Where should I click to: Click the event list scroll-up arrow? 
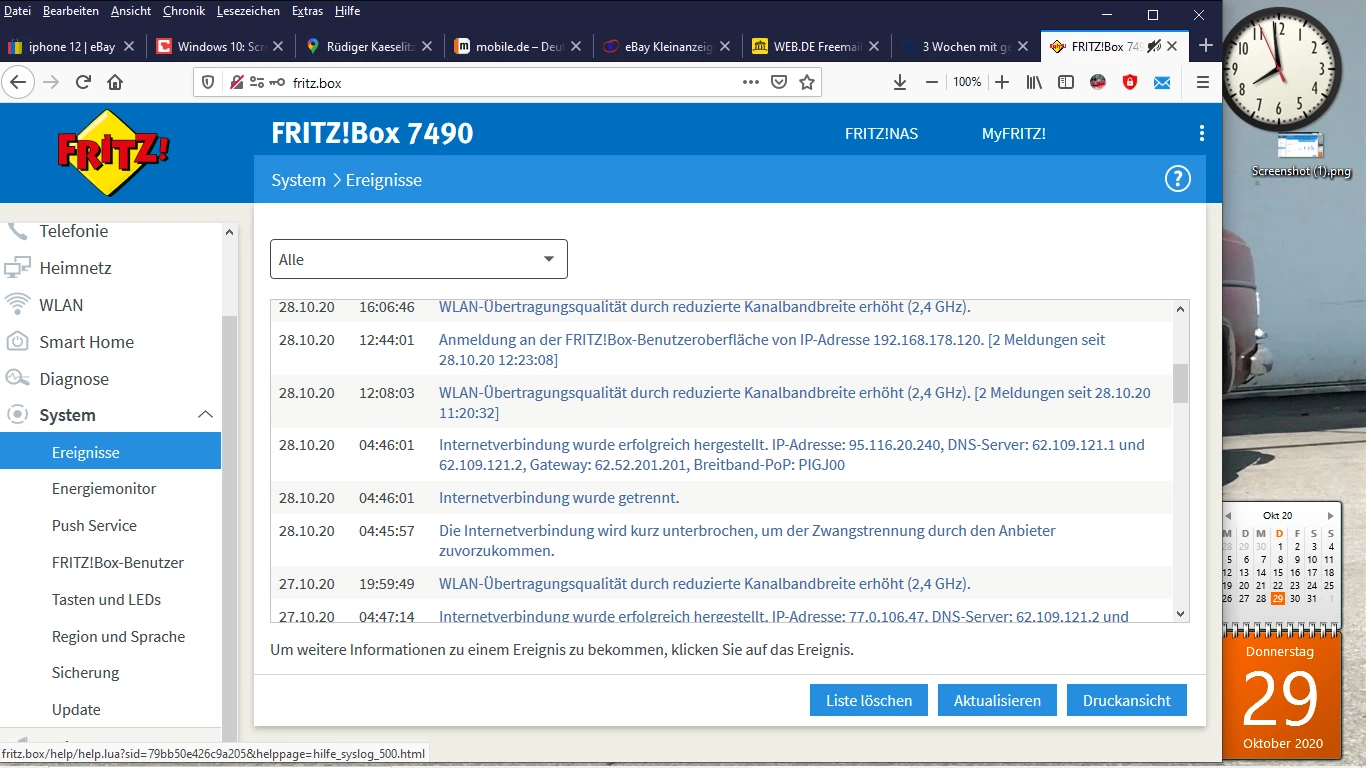(1181, 310)
